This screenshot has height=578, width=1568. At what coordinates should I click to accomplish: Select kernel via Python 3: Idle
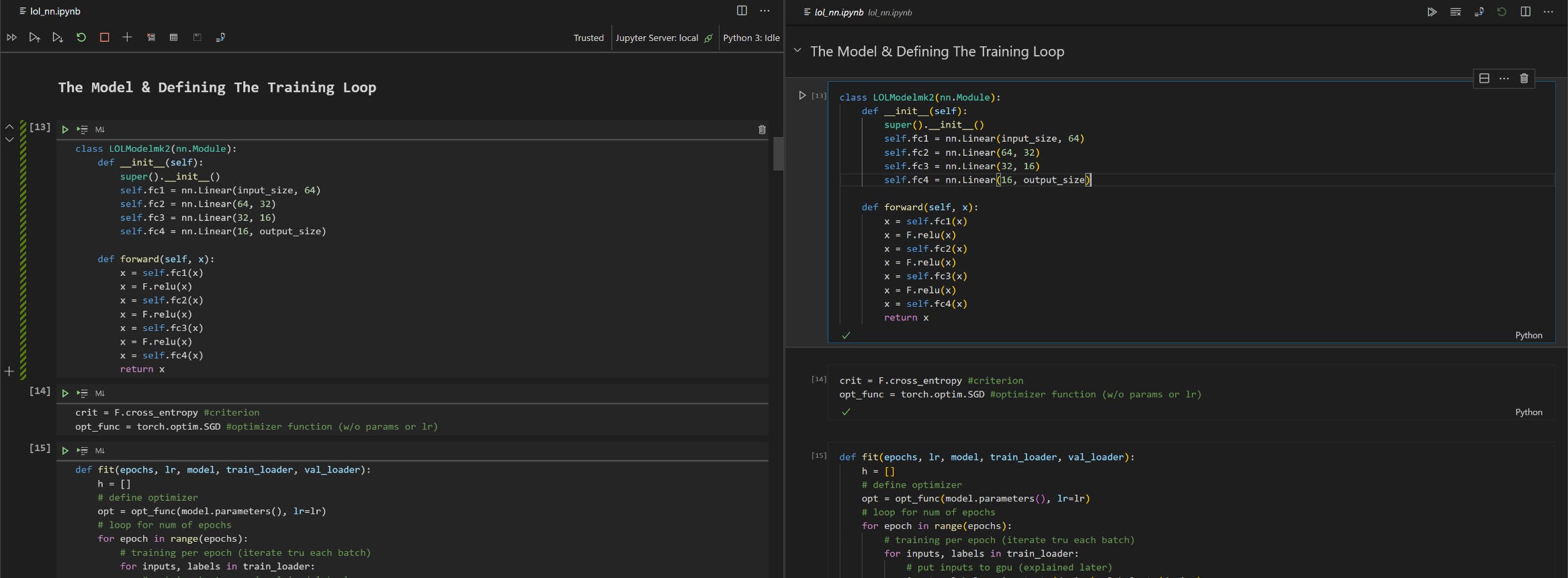point(751,38)
